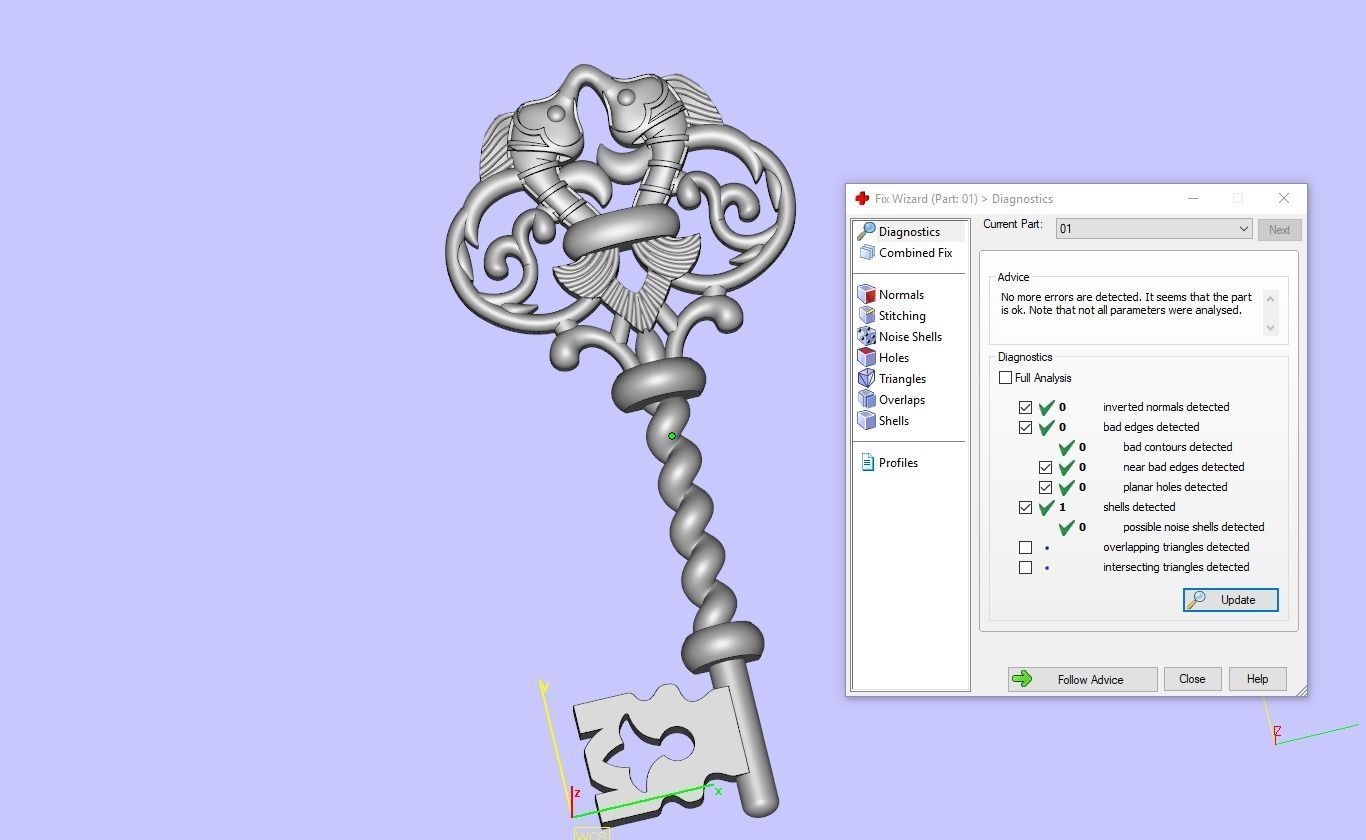Viewport: 1366px width, 840px height.
Task: Click the green arrow on Follow Advice
Action: [1022, 680]
